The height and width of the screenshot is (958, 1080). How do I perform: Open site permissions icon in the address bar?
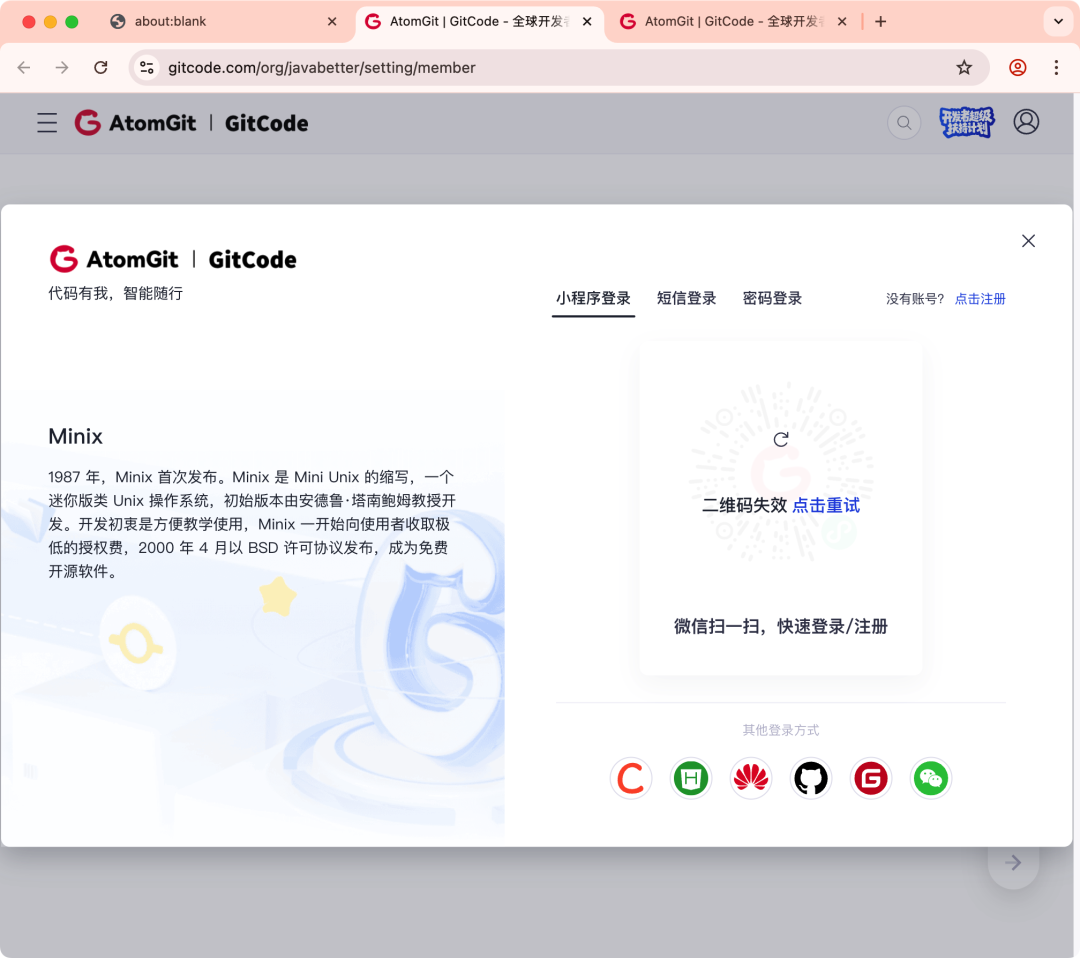tap(145, 67)
